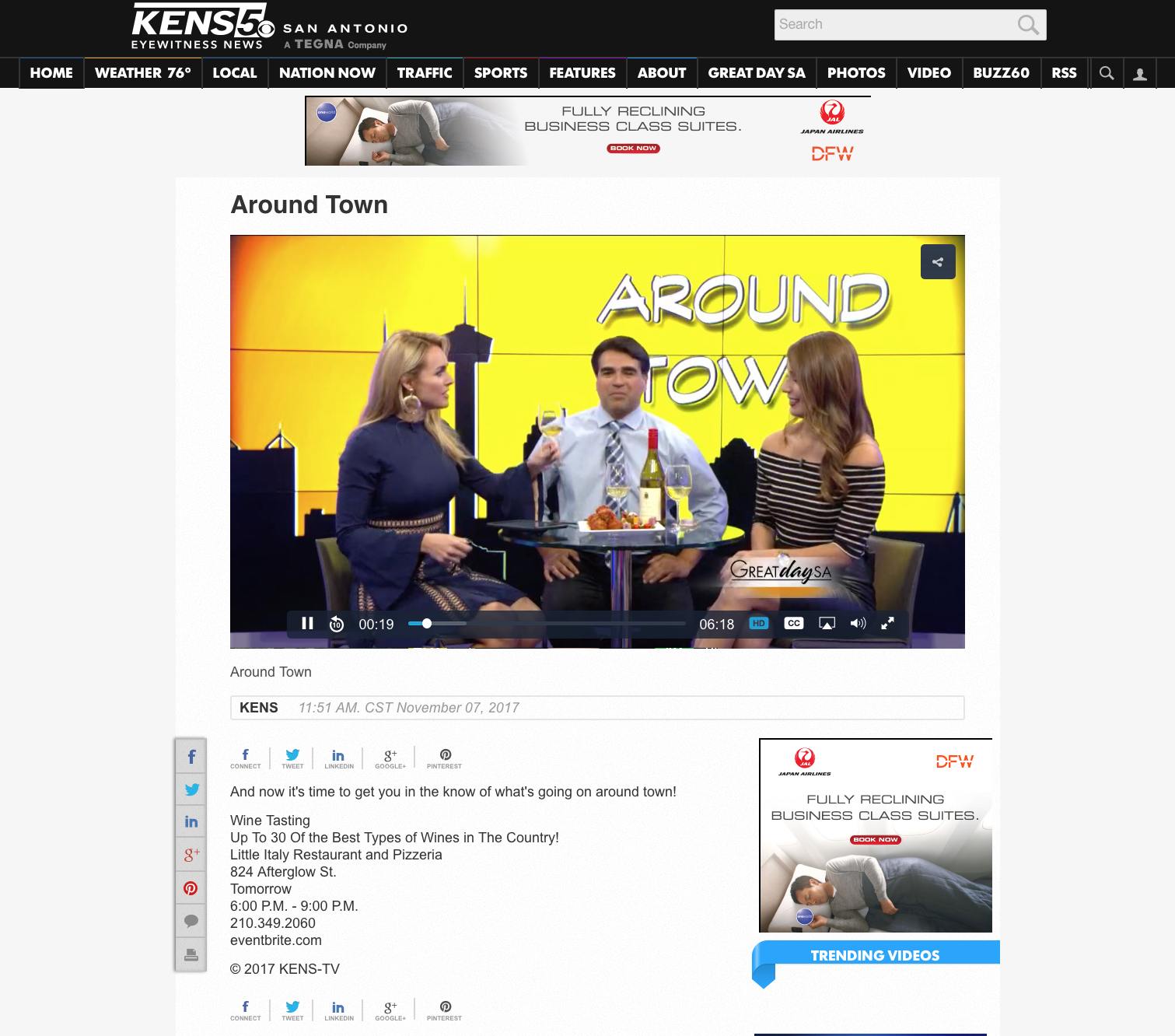The width and height of the screenshot is (1175, 1036).
Task: Open the GREAT DAY SA menu
Action: (x=757, y=73)
